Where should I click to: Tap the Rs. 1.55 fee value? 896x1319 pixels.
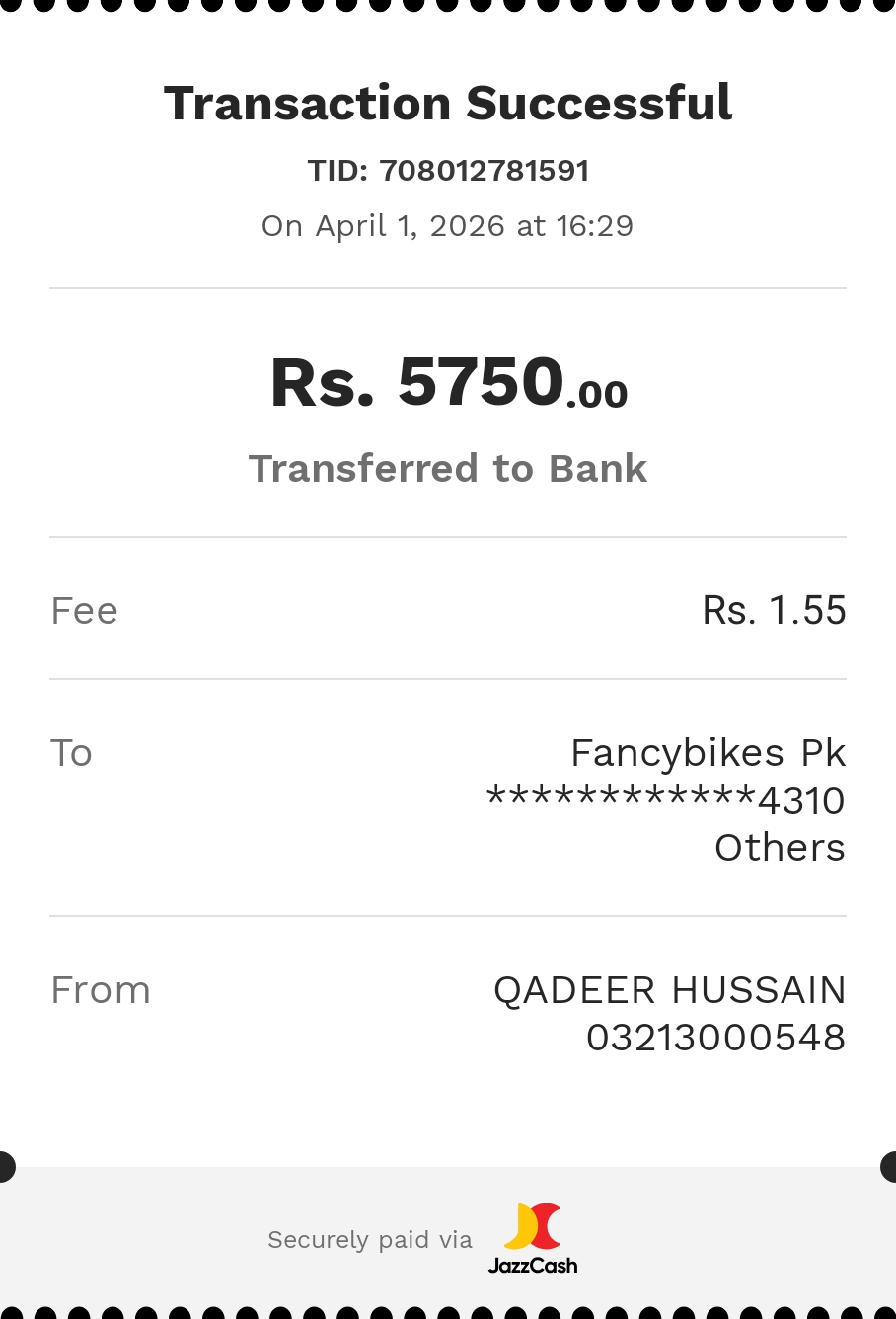(774, 611)
